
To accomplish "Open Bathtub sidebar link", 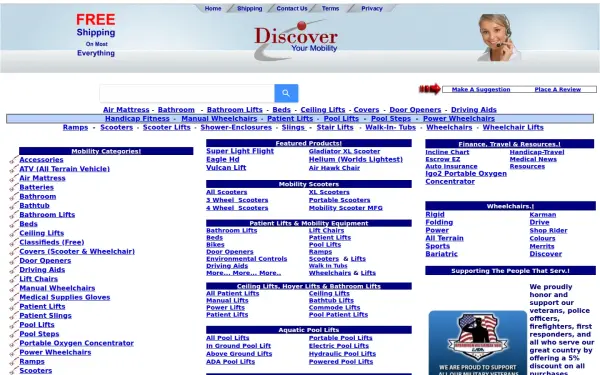I will (x=34, y=205).
